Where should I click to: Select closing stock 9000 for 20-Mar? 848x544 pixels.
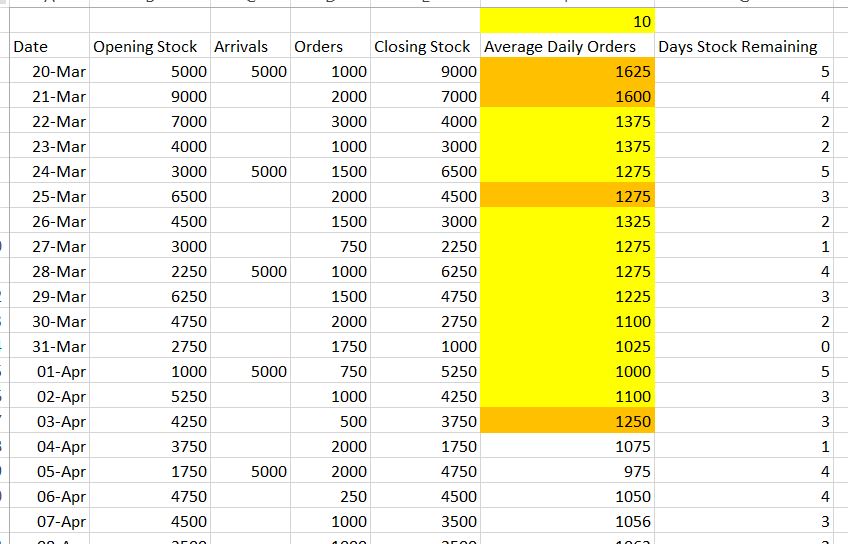pyautogui.click(x=426, y=71)
